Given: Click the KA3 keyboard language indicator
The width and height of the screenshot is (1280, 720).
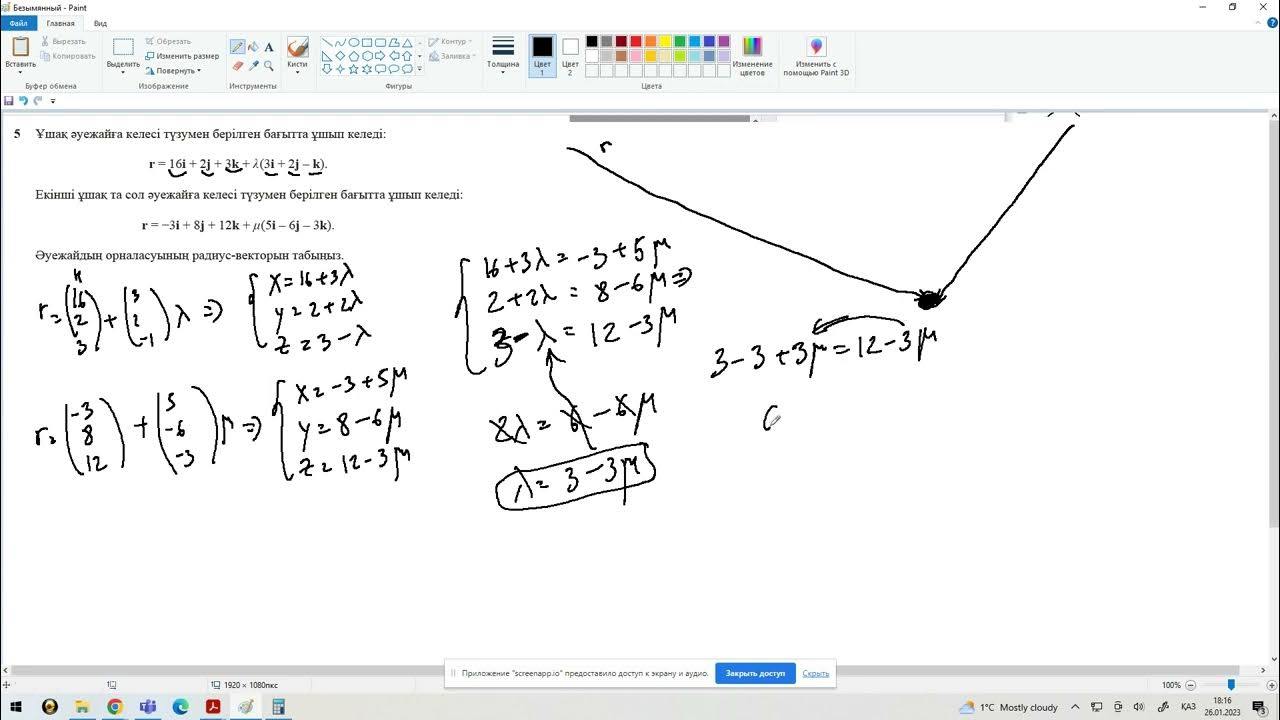Looking at the screenshot, I should click(1188, 707).
